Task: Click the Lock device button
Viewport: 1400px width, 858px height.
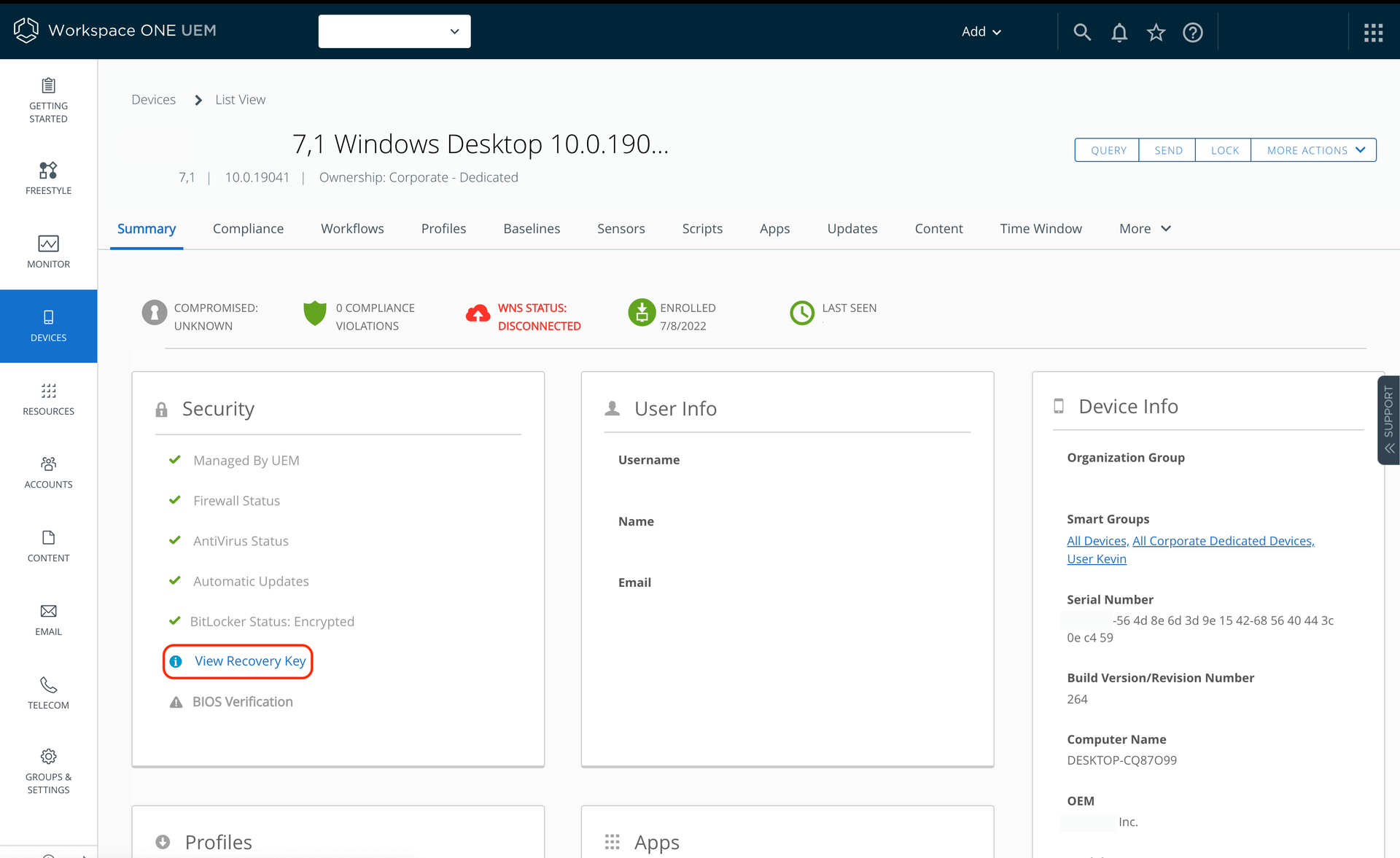Action: [x=1224, y=150]
